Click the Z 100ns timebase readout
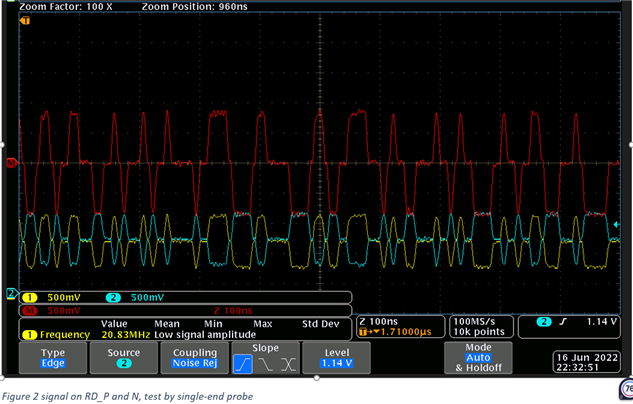The height and width of the screenshot is (404, 633). tap(378, 322)
